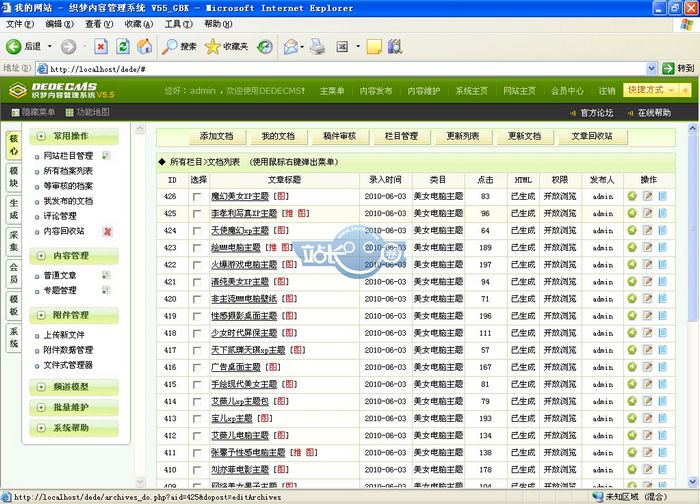Click the IE History toolbar icon

(265, 46)
